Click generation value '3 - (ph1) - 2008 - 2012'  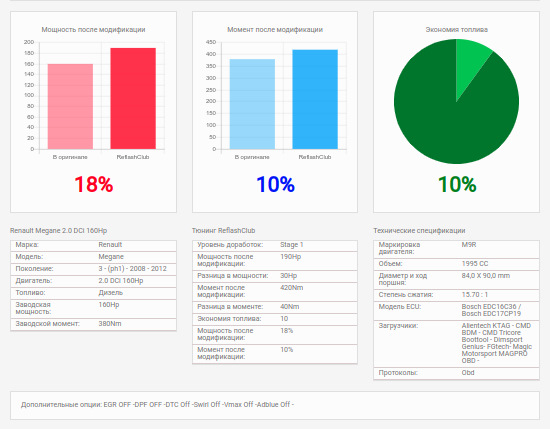click(132, 269)
